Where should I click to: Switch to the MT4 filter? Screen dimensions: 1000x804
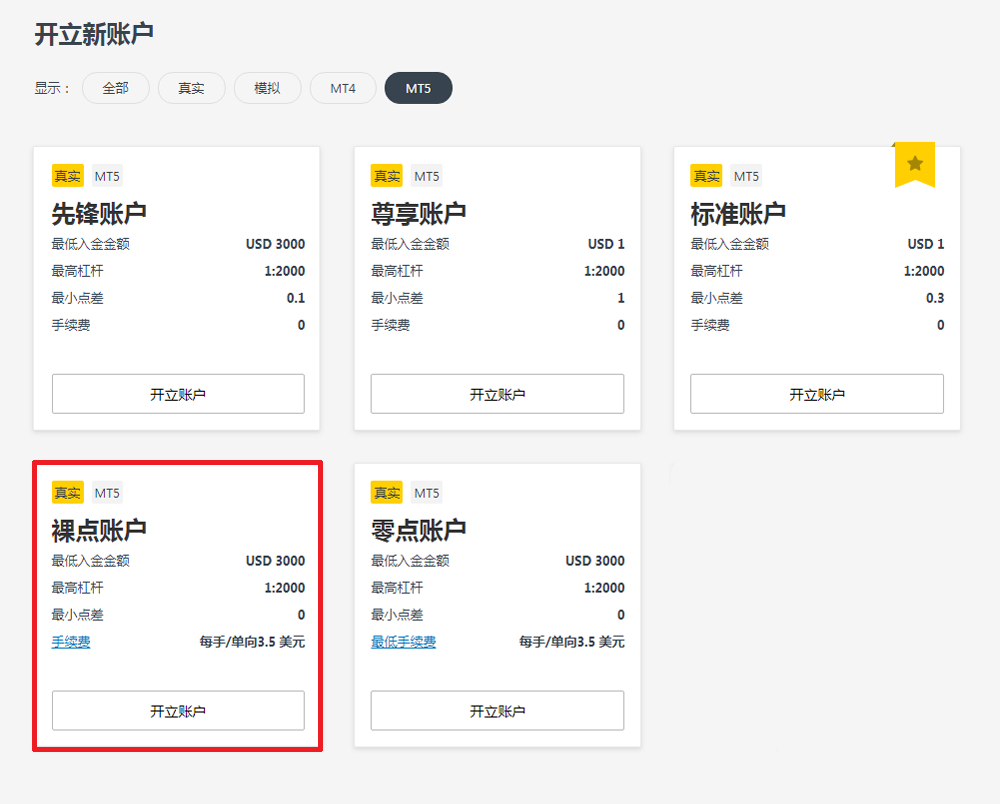tap(343, 88)
